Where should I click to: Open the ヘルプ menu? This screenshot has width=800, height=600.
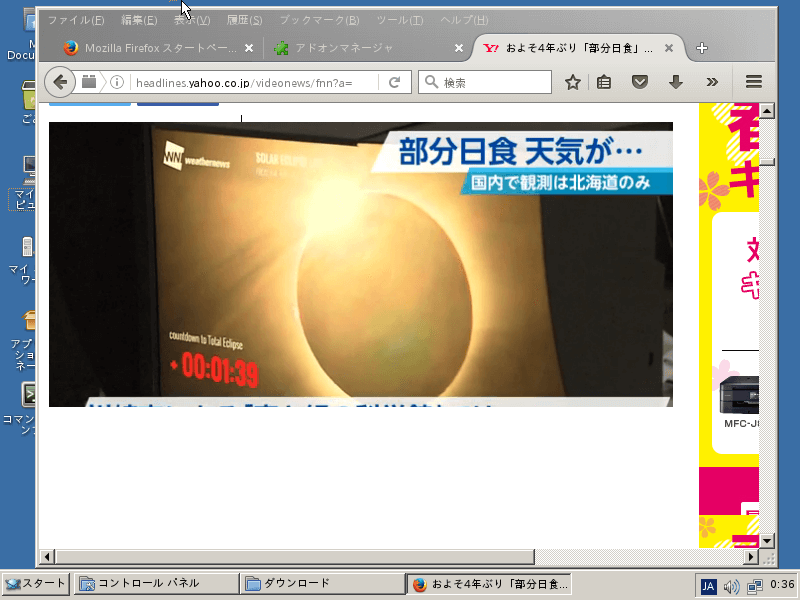[464, 20]
